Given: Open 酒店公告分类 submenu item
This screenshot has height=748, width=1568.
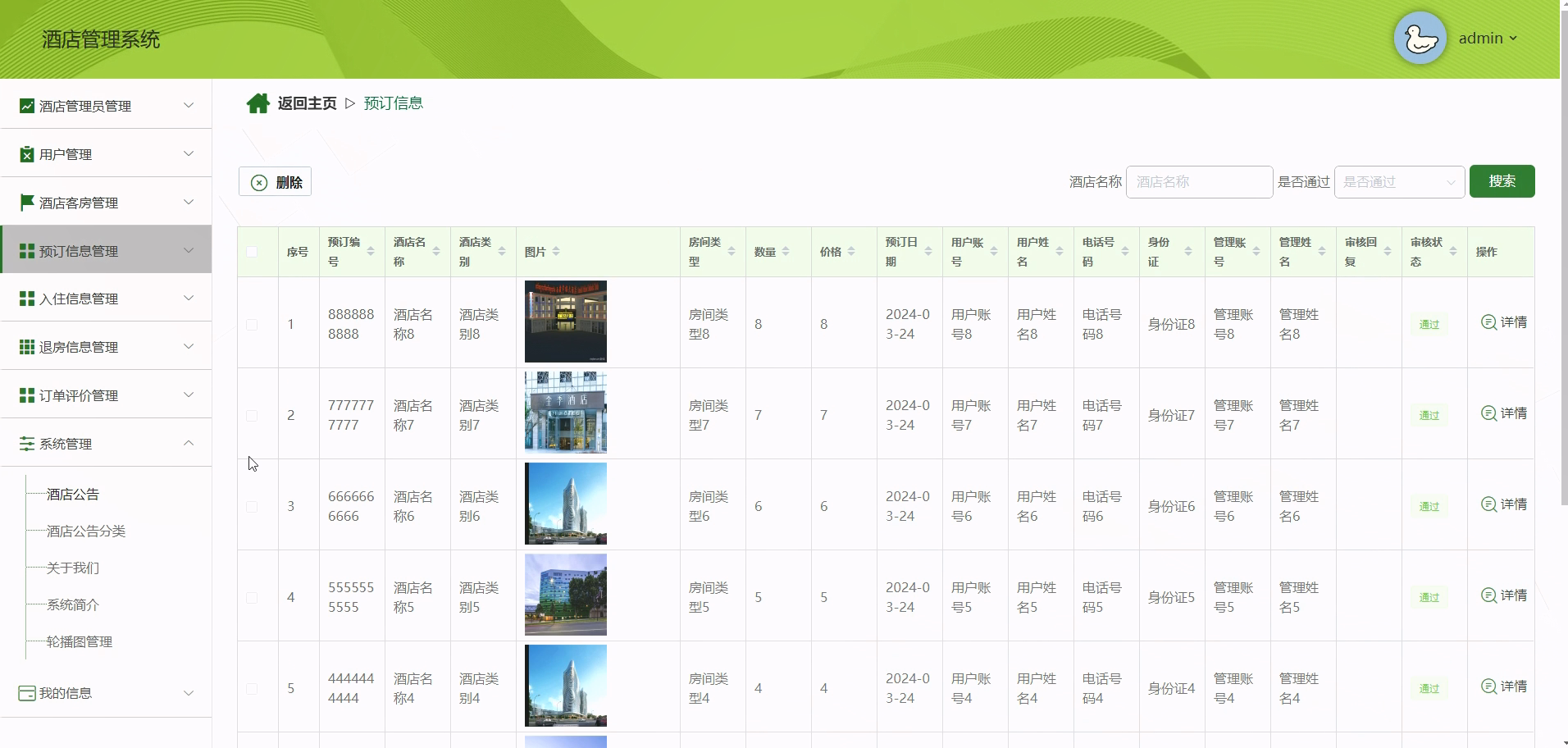Looking at the screenshot, I should [x=86, y=531].
